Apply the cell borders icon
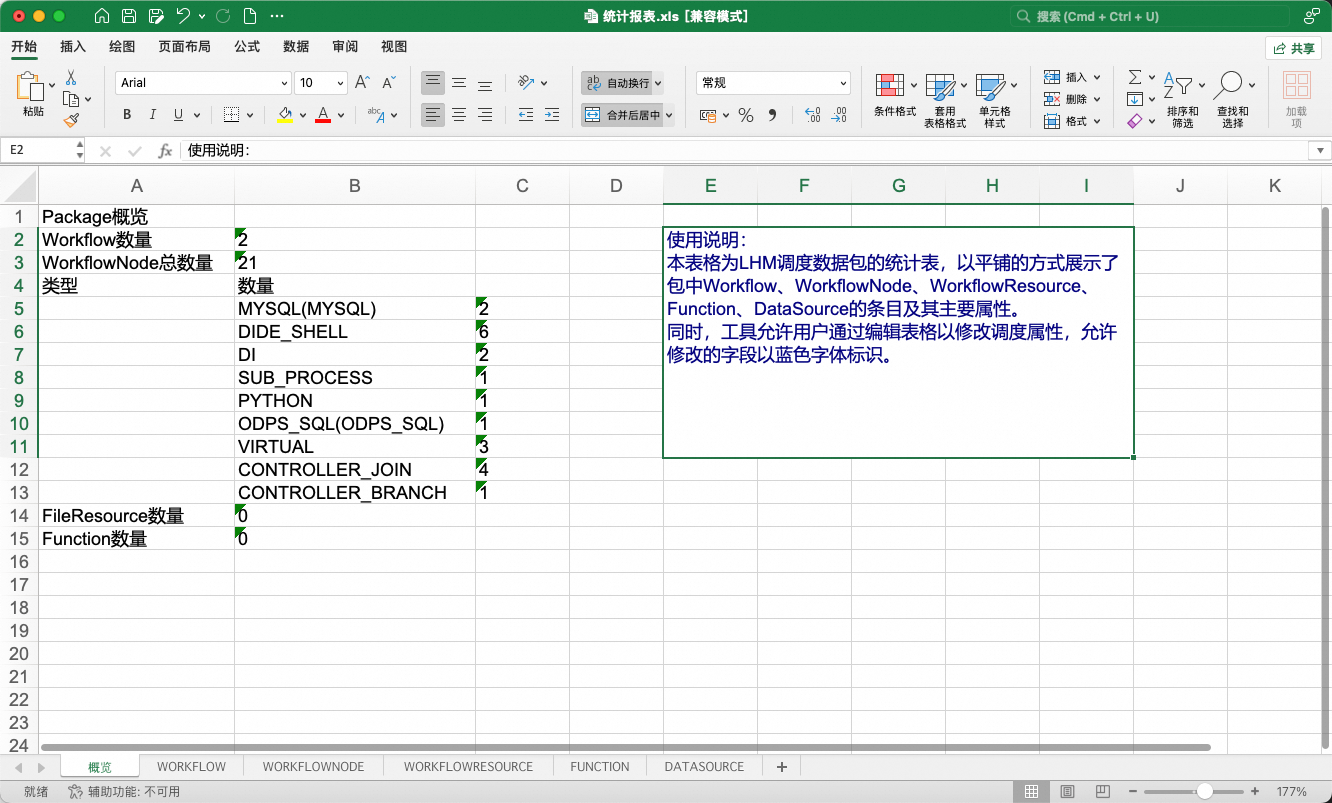Screen dimensions: 1332x803 (231, 115)
